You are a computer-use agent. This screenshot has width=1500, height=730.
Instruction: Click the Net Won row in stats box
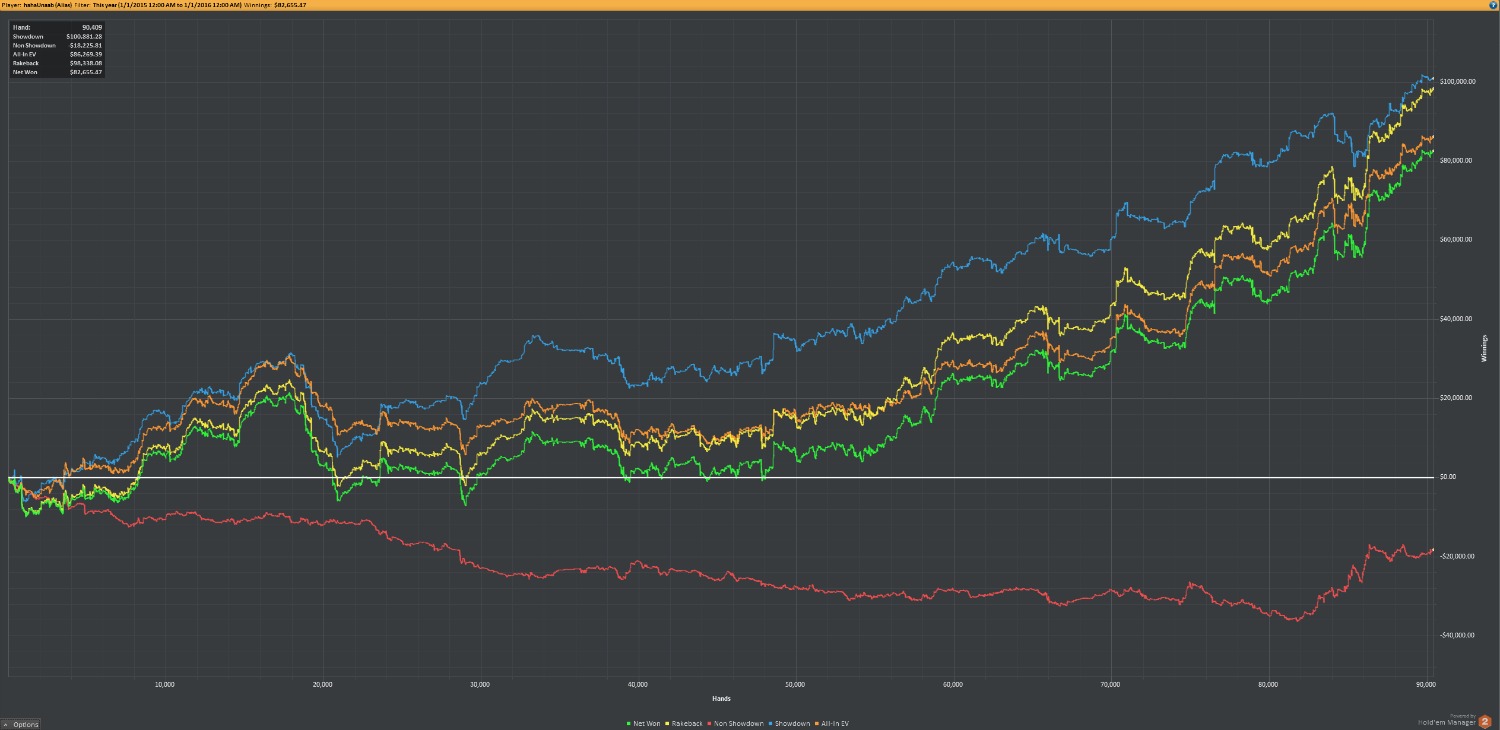(x=57, y=73)
